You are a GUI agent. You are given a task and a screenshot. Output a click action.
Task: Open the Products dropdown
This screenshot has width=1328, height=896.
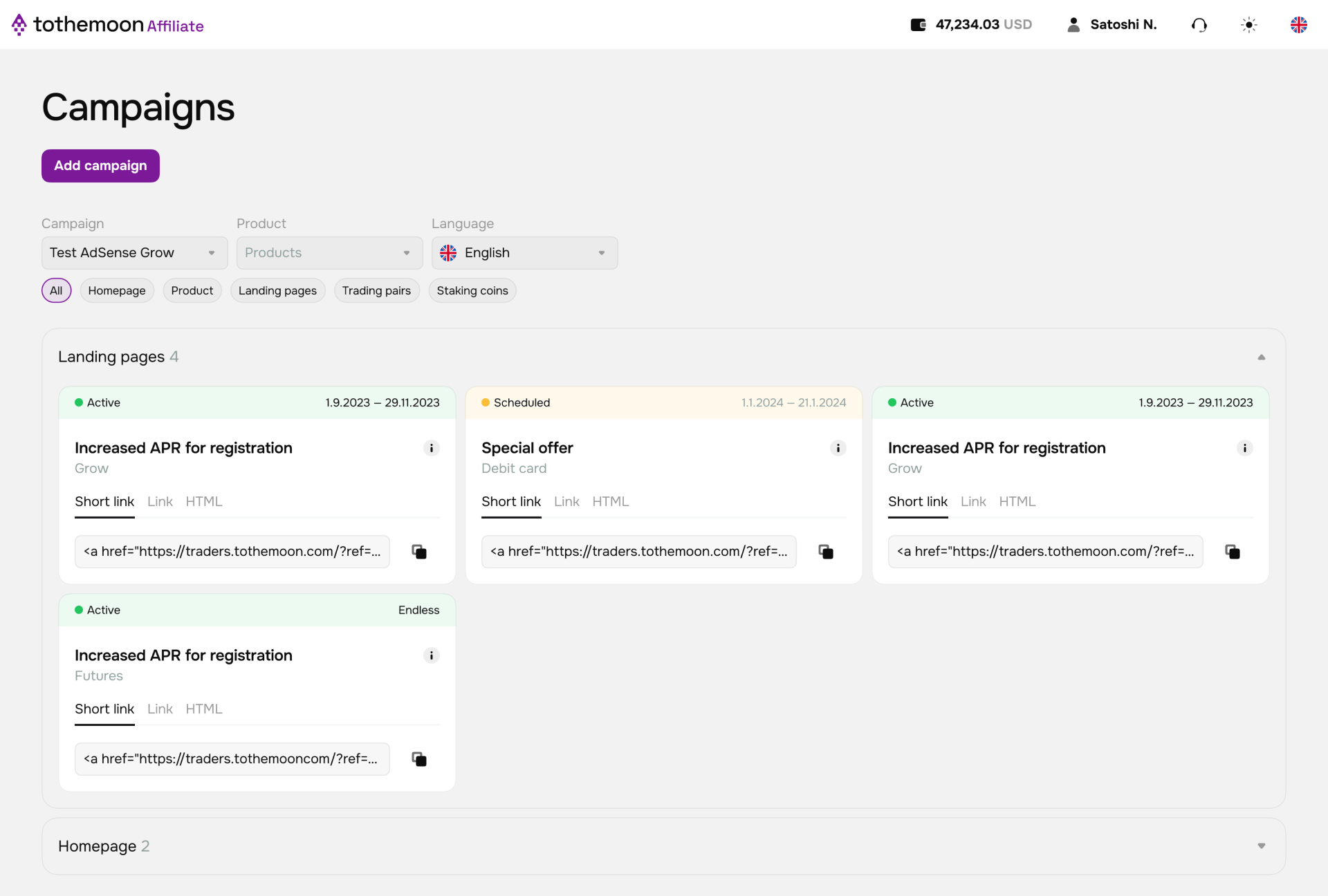(x=330, y=253)
